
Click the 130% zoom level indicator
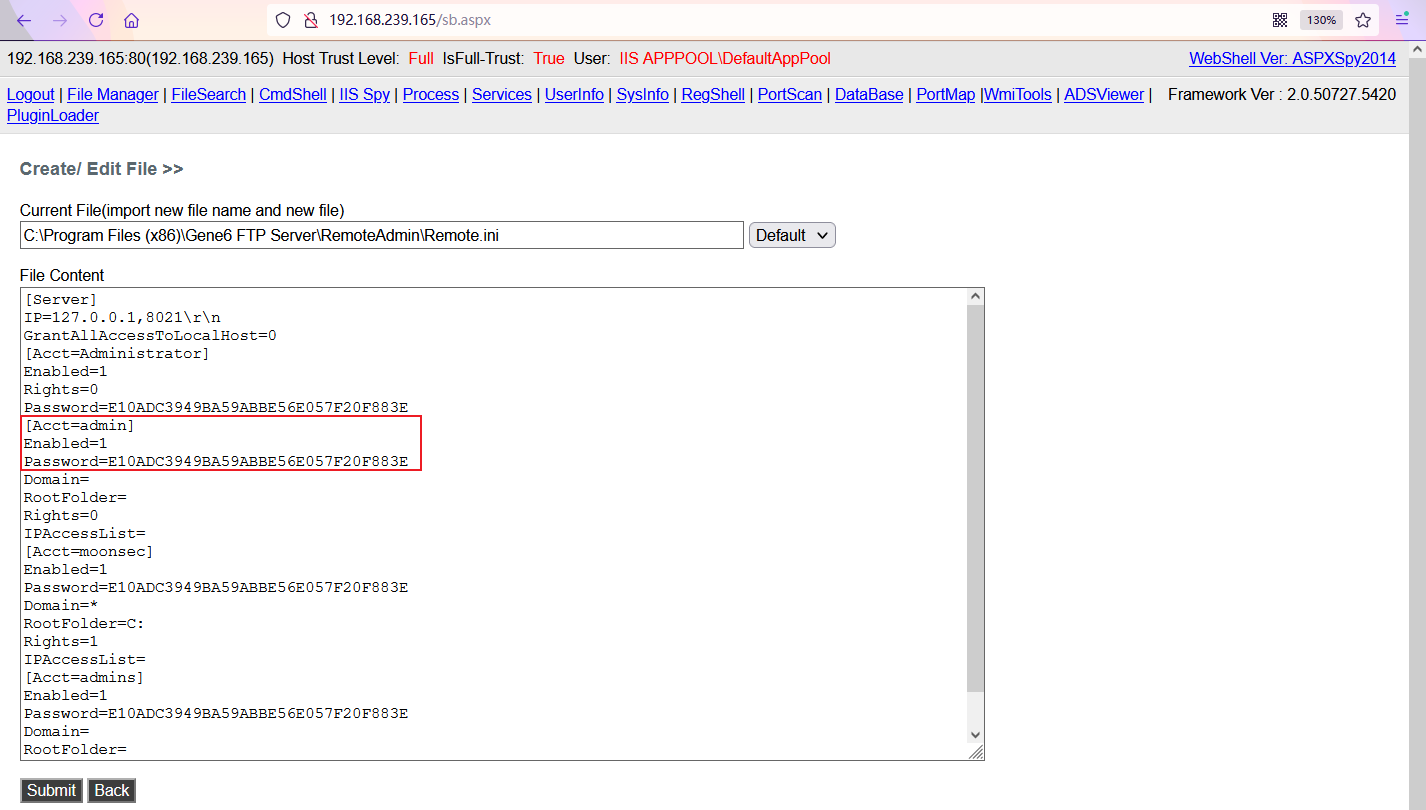pyautogui.click(x=1321, y=20)
